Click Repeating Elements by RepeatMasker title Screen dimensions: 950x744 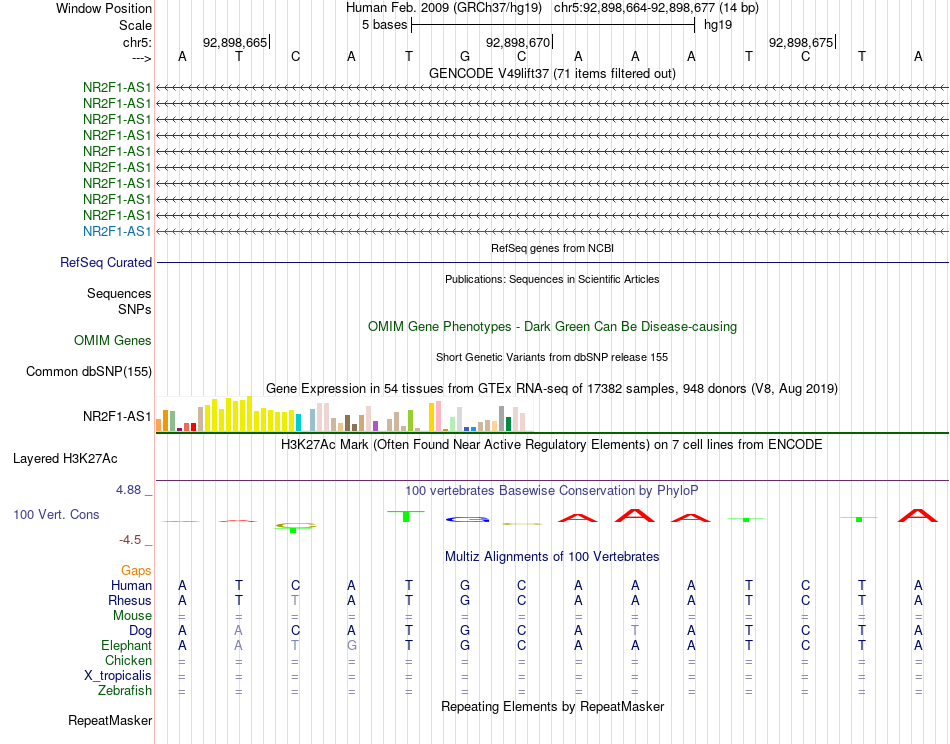point(553,706)
